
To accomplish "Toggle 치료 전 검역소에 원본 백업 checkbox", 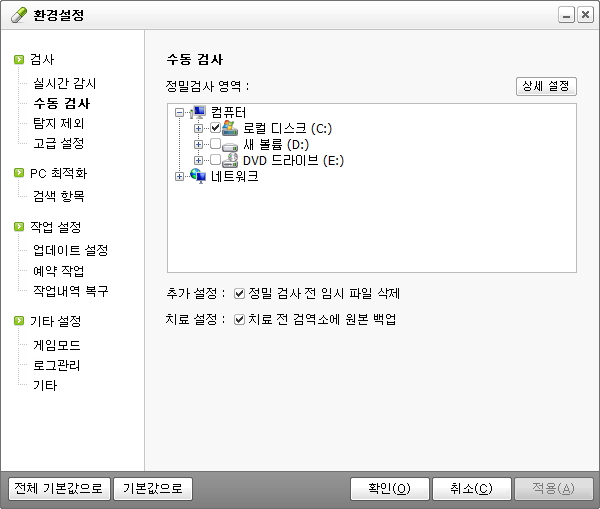I will [239, 320].
